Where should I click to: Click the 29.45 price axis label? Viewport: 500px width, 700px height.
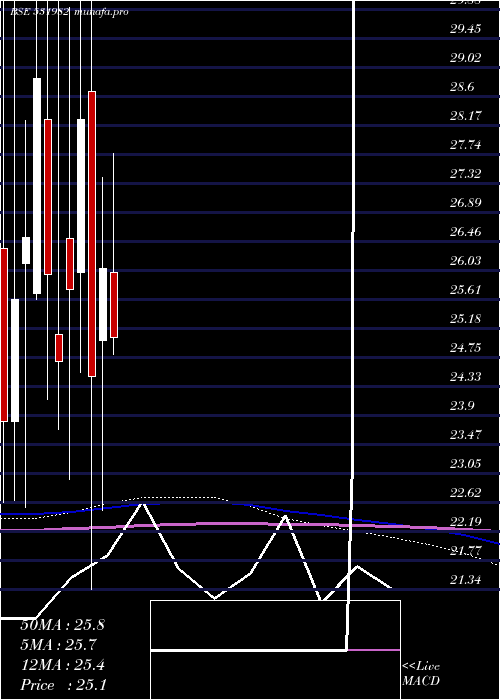(x=466, y=29)
